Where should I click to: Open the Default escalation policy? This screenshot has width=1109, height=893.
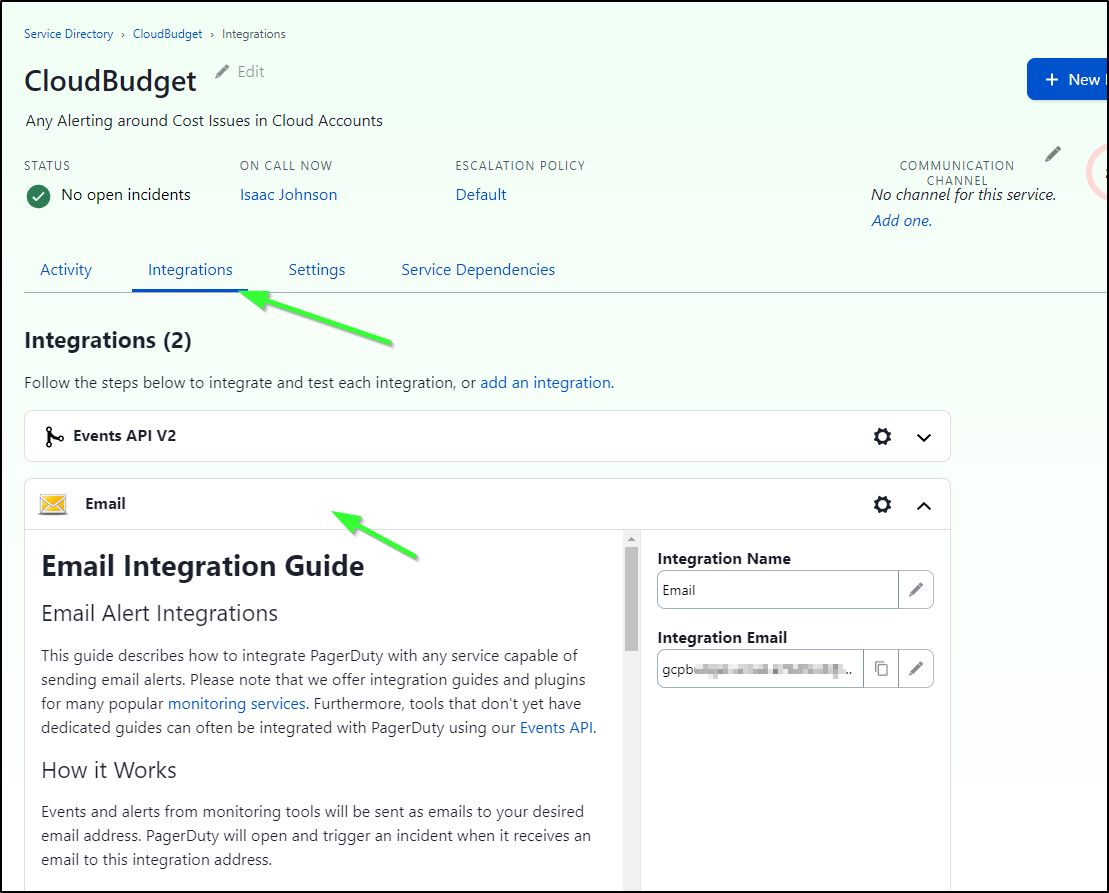pyautogui.click(x=481, y=194)
